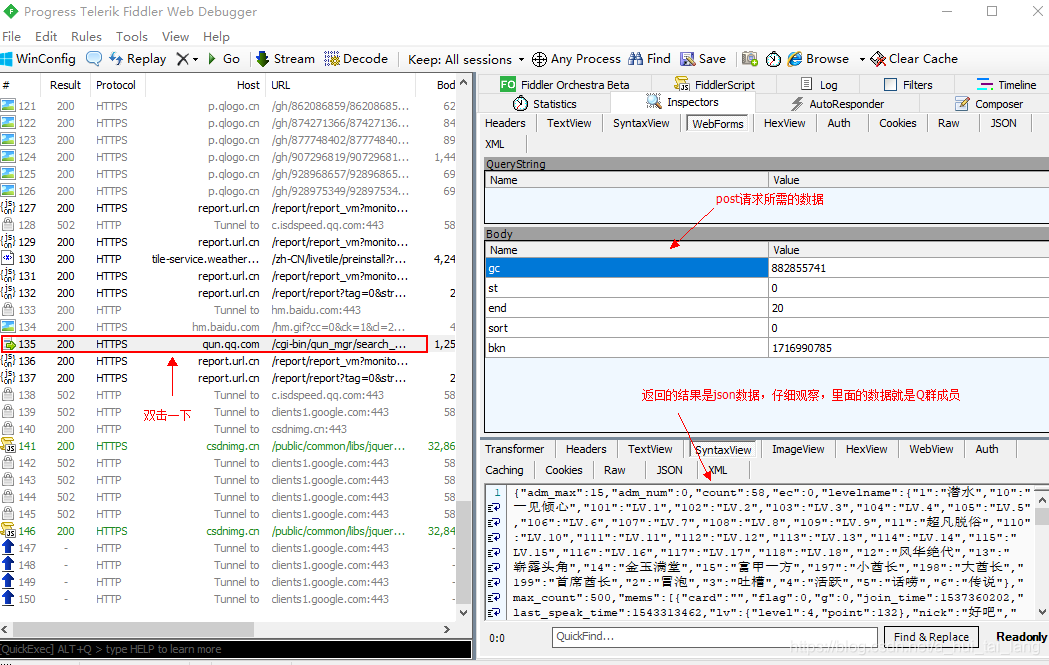
Task: Click the Clear Cache toolbar button
Action: (x=914, y=59)
